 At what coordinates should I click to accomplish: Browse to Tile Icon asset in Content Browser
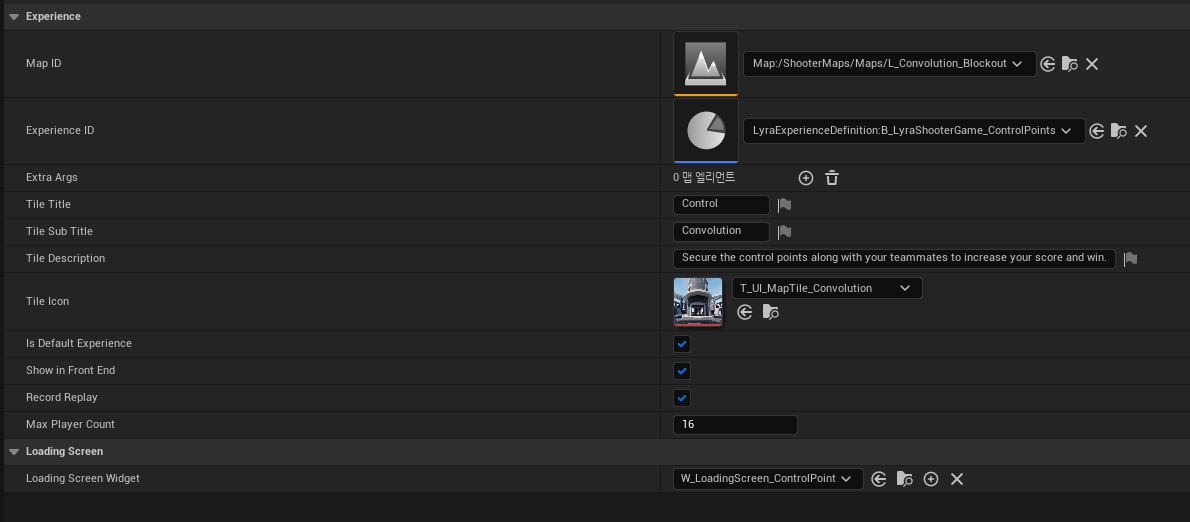point(770,312)
